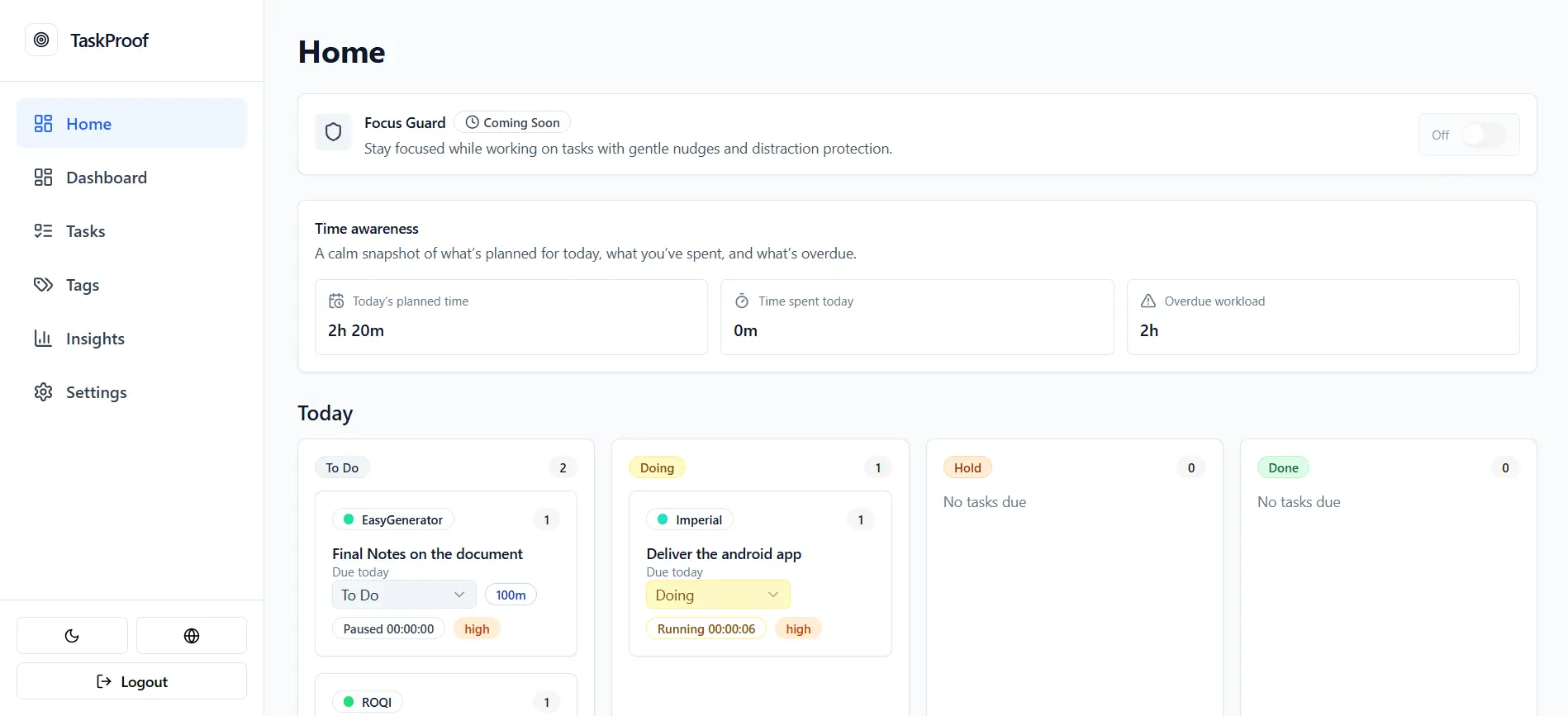
Task: Click the Done column count 0
Action: (x=1505, y=467)
